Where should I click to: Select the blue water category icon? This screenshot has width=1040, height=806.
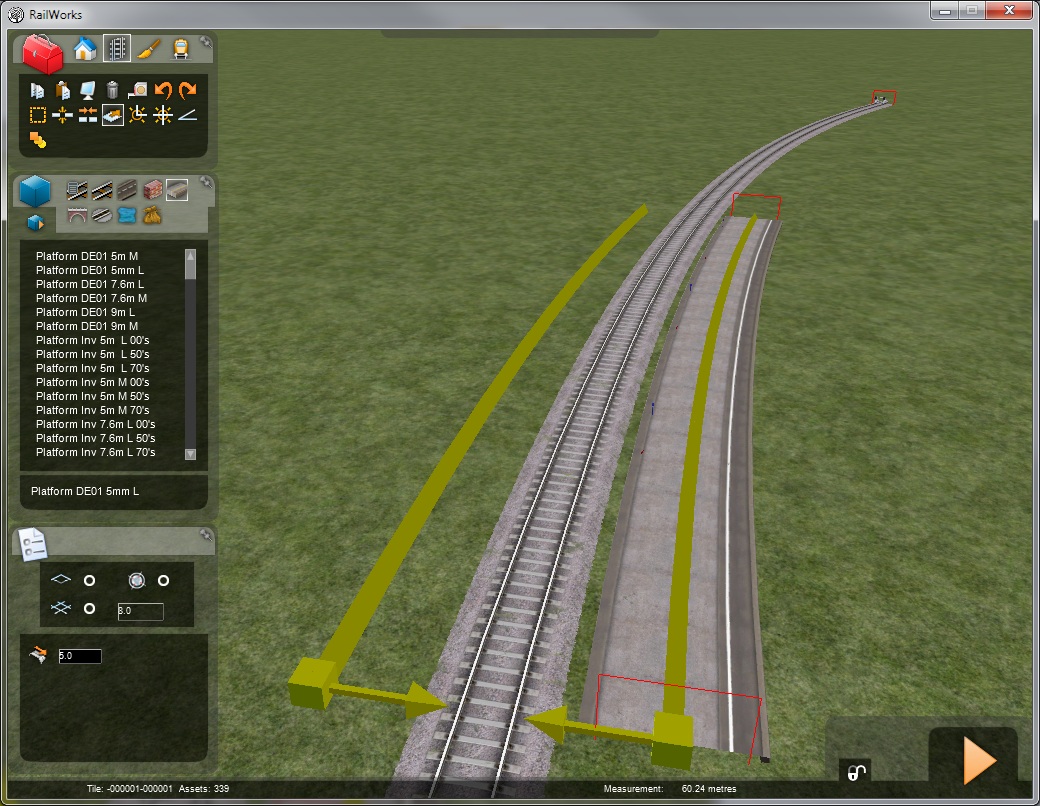(x=127, y=216)
